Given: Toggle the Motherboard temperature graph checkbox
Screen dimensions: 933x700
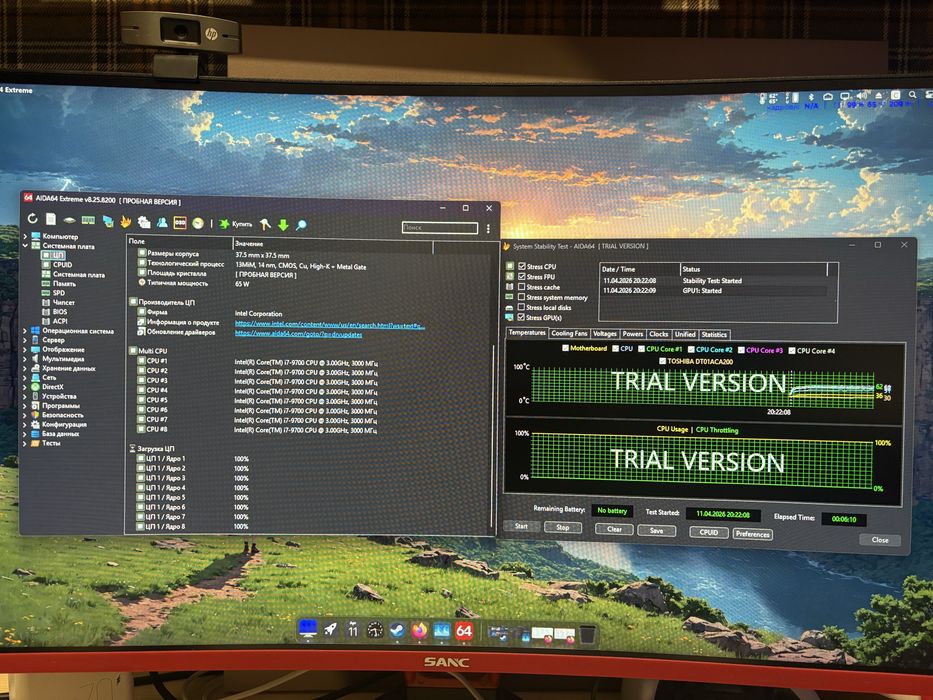Looking at the screenshot, I should click(x=565, y=348).
